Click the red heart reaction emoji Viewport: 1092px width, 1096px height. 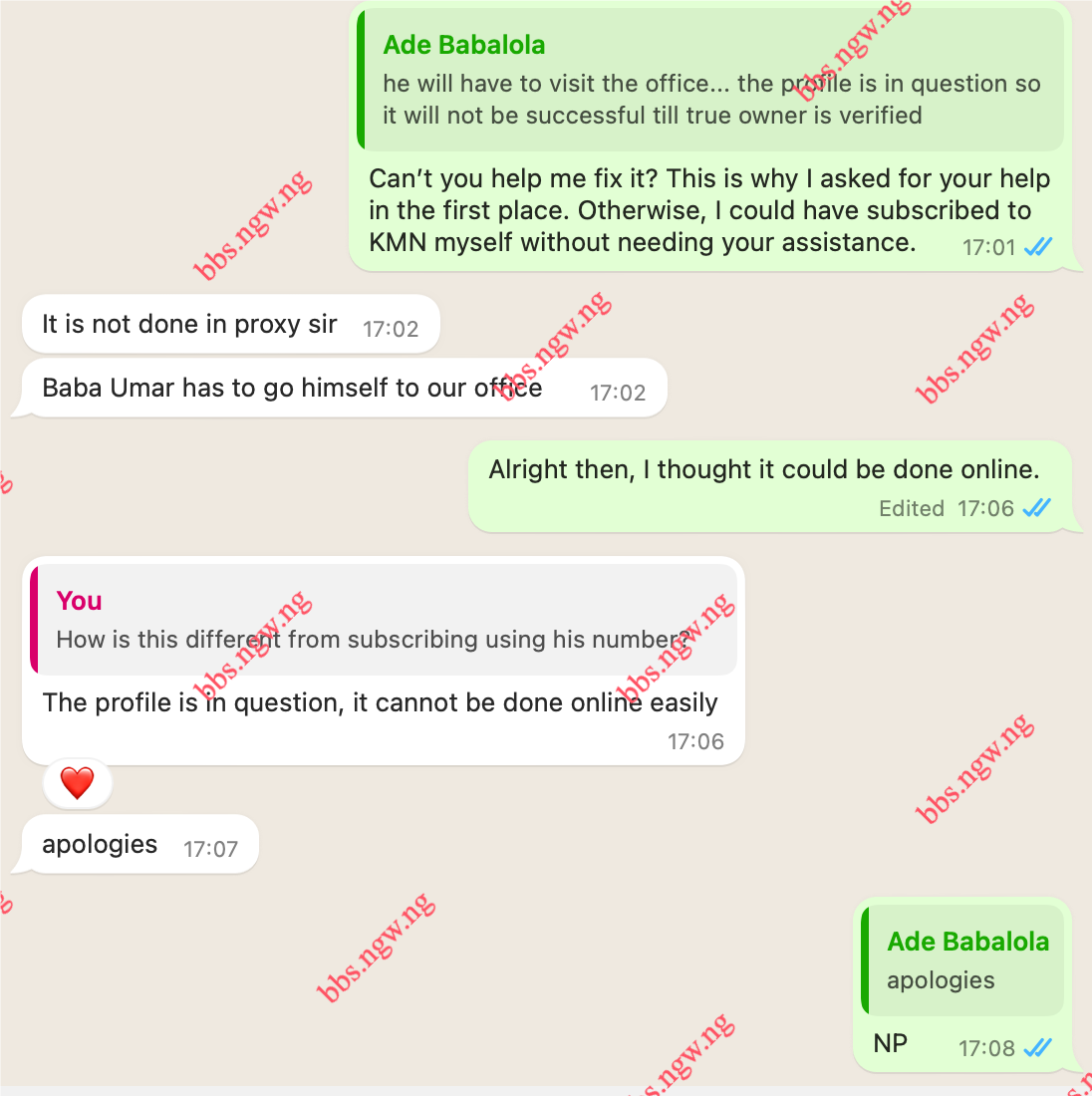[x=77, y=782]
